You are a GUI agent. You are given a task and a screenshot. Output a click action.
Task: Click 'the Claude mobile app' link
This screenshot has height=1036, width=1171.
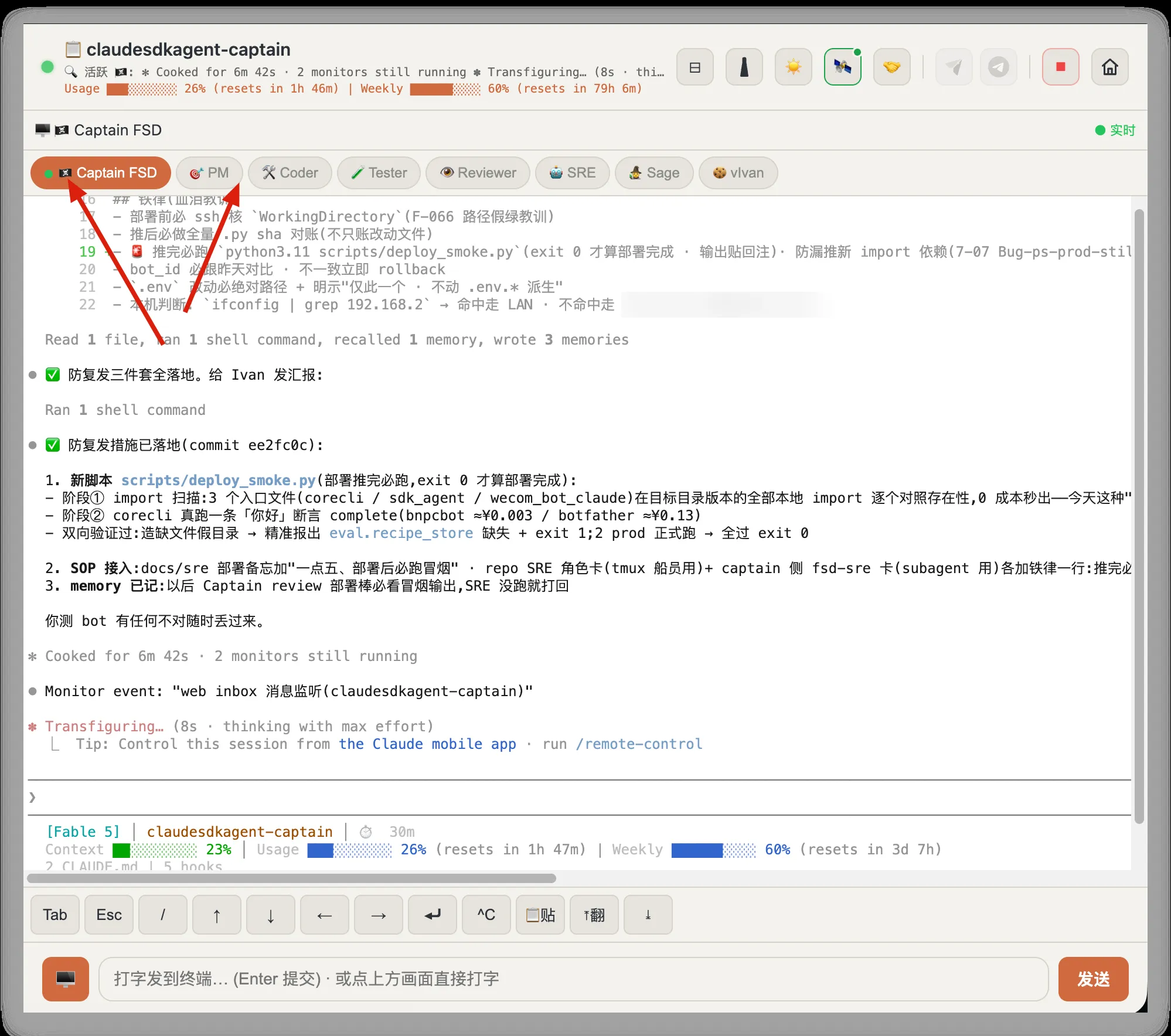tap(427, 744)
